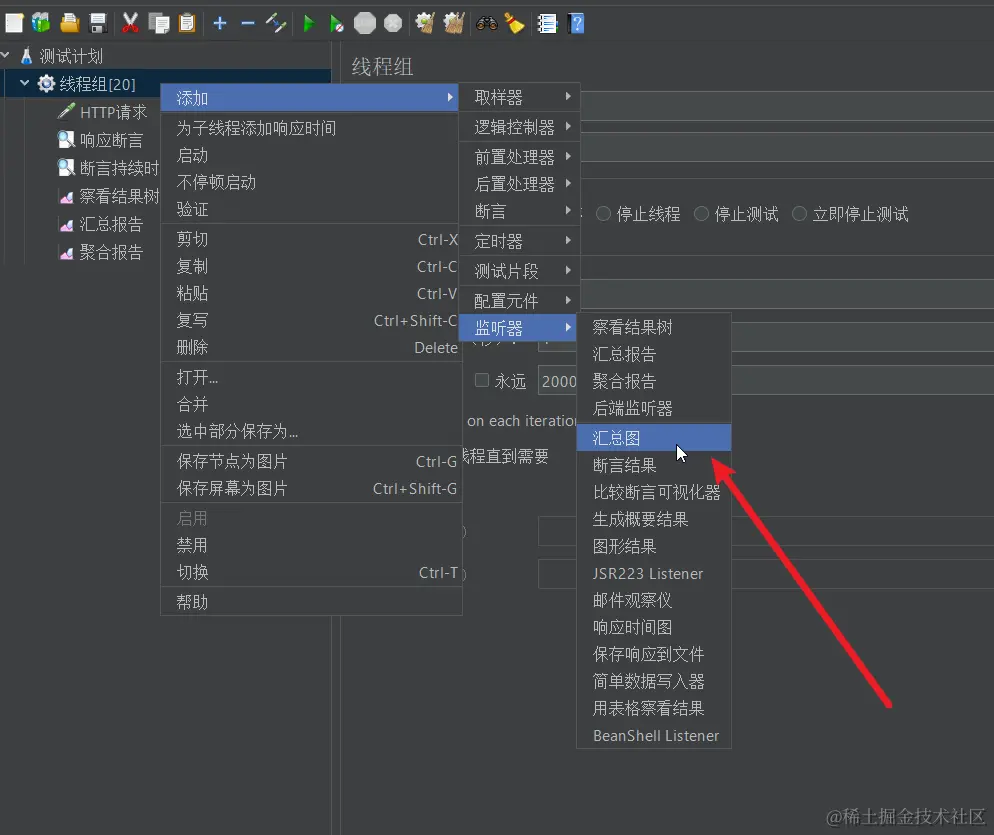994x835 pixels.
Task: Click 验证 in context menu
Action: coord(309,209)
